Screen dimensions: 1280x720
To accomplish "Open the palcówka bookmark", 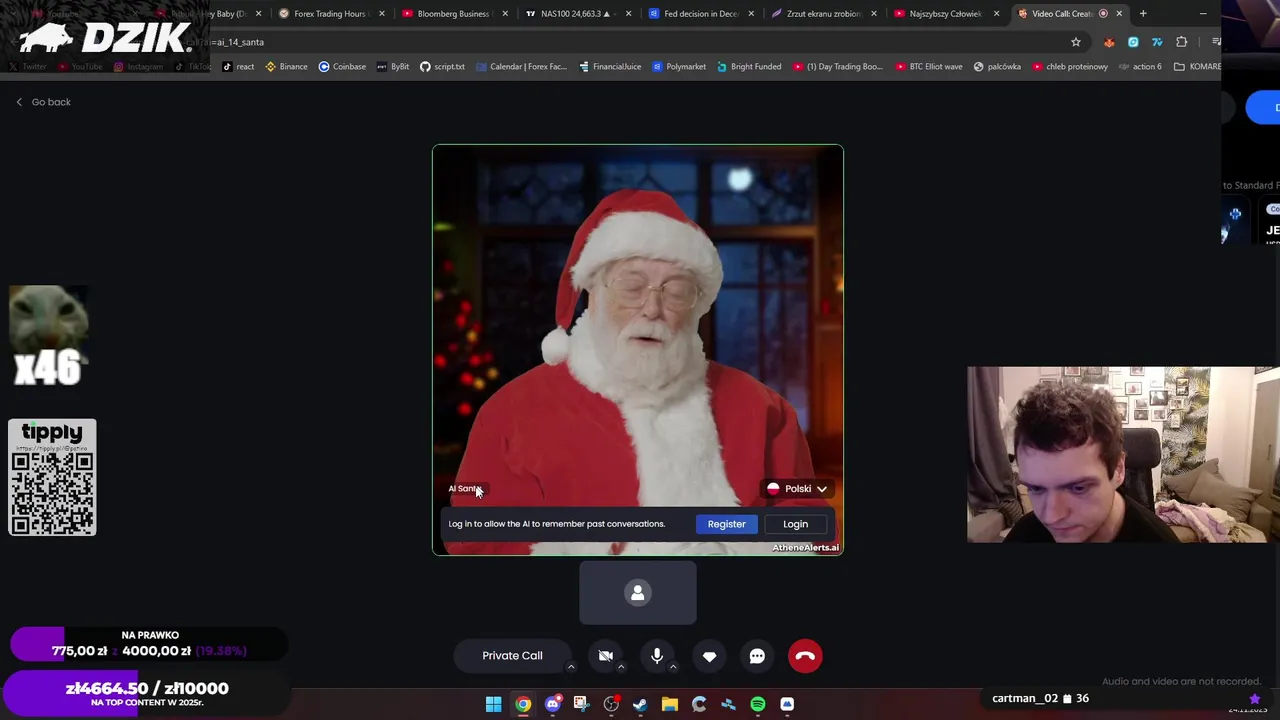I will (x=997, y=67).
